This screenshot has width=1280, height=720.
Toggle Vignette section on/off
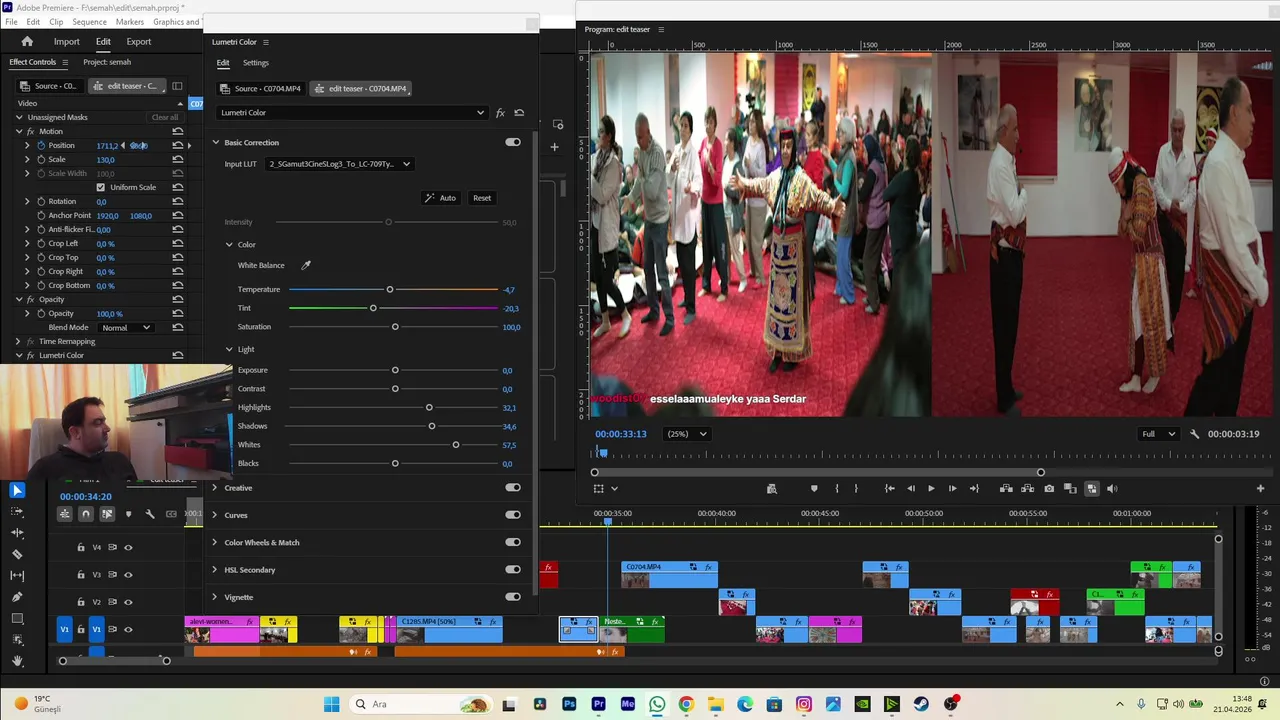(x=513, y=597)
